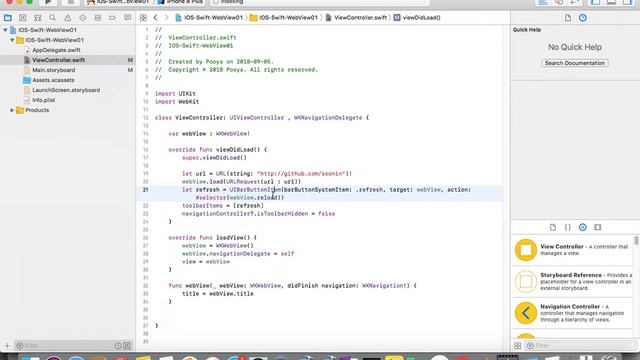Click the object library scrollbar
This screenshot has height=360, width=640.
pyautogui.click(x=636, y=241)
